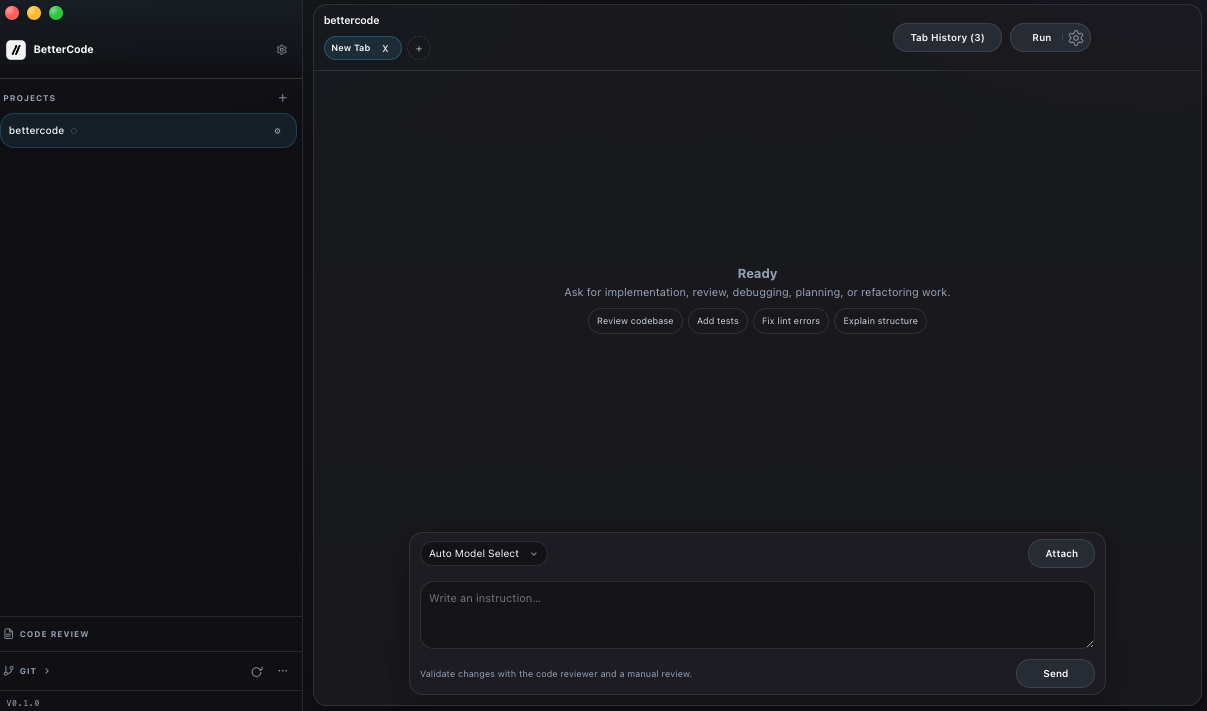Screen dimensions: 1207x711
Task: Click the Run button
Action: (1041, 37)
